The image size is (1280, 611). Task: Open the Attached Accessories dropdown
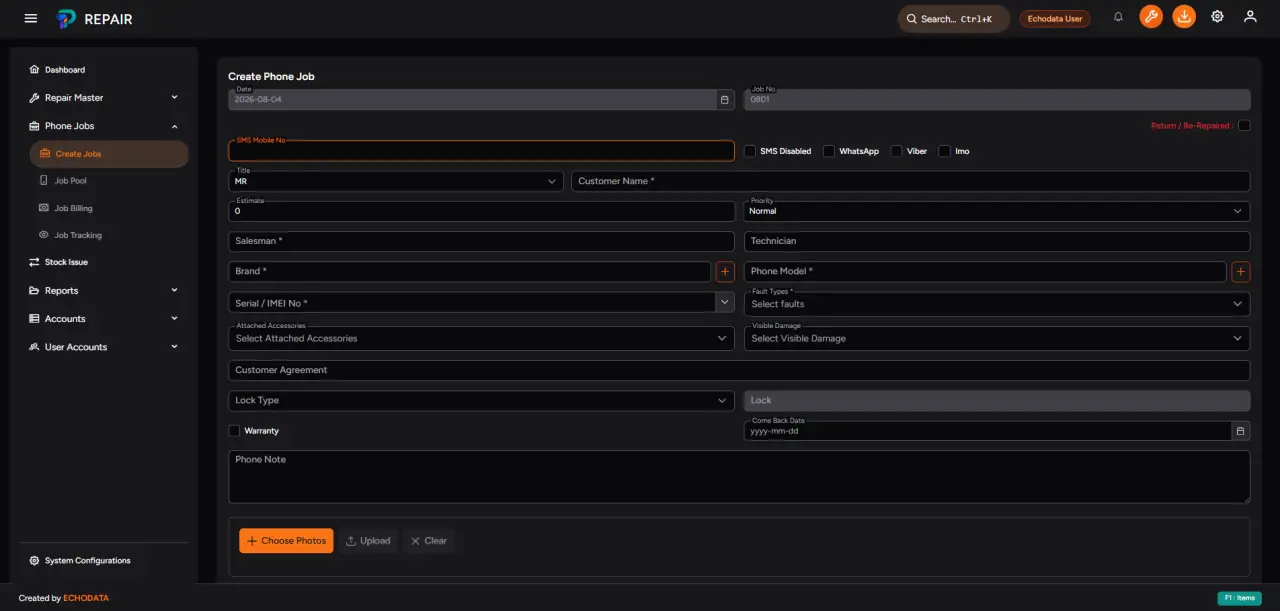click(481, 338)
